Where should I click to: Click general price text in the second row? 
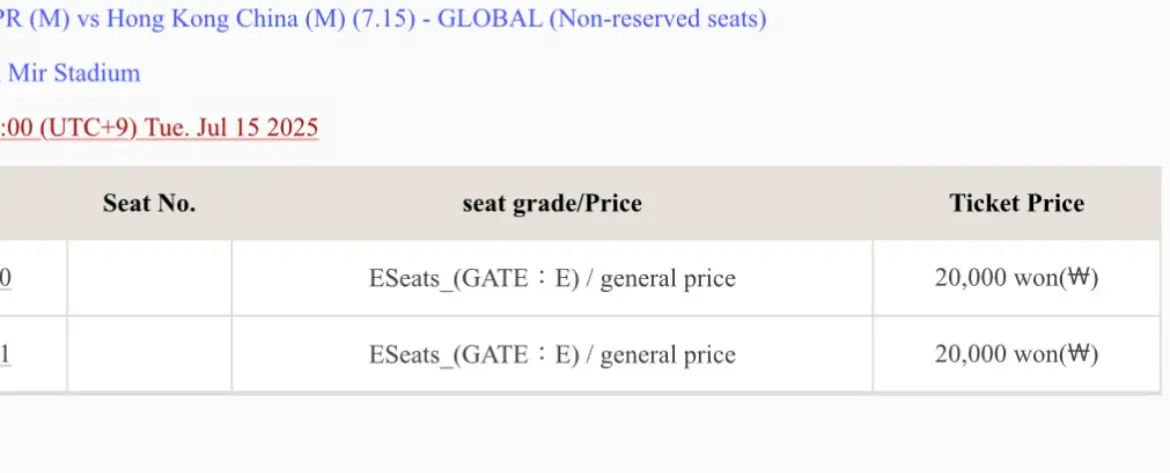[x=668, y=355]
